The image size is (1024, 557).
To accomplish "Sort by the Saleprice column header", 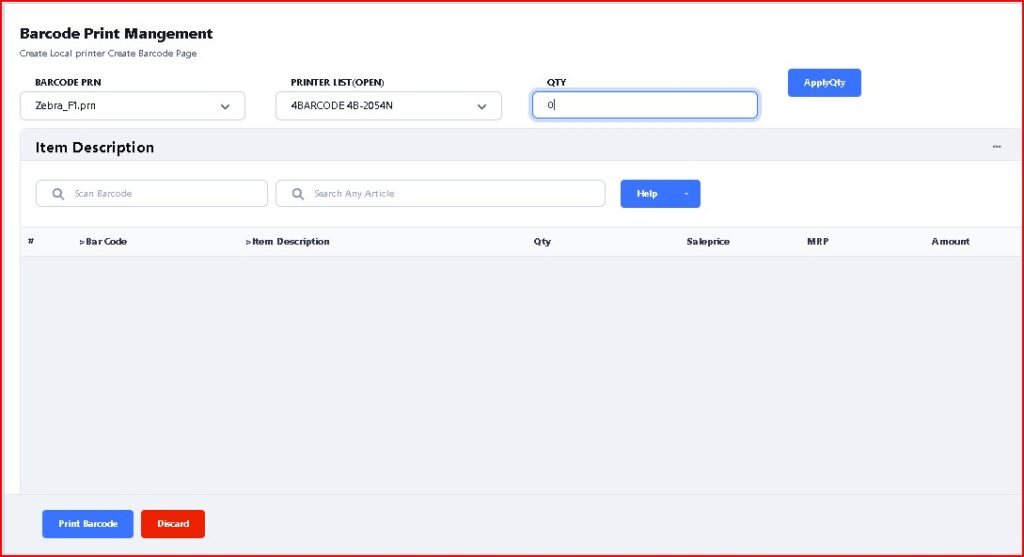I will [708, 242].
